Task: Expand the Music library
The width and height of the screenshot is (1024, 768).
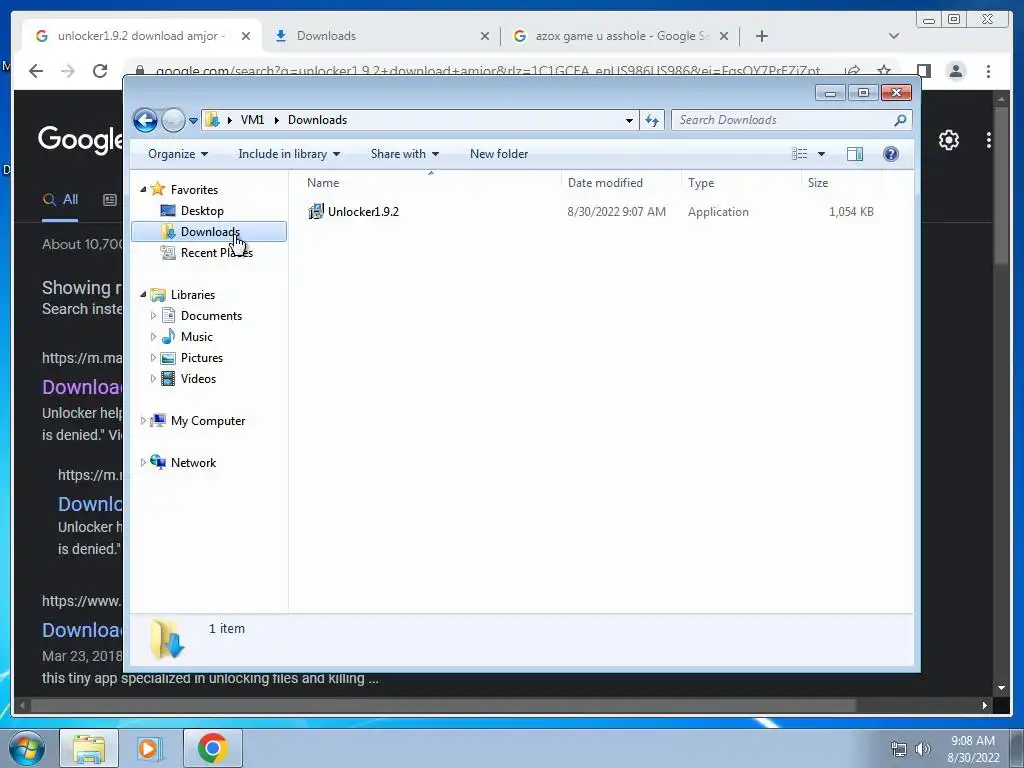Action: [x=153, y=337]
